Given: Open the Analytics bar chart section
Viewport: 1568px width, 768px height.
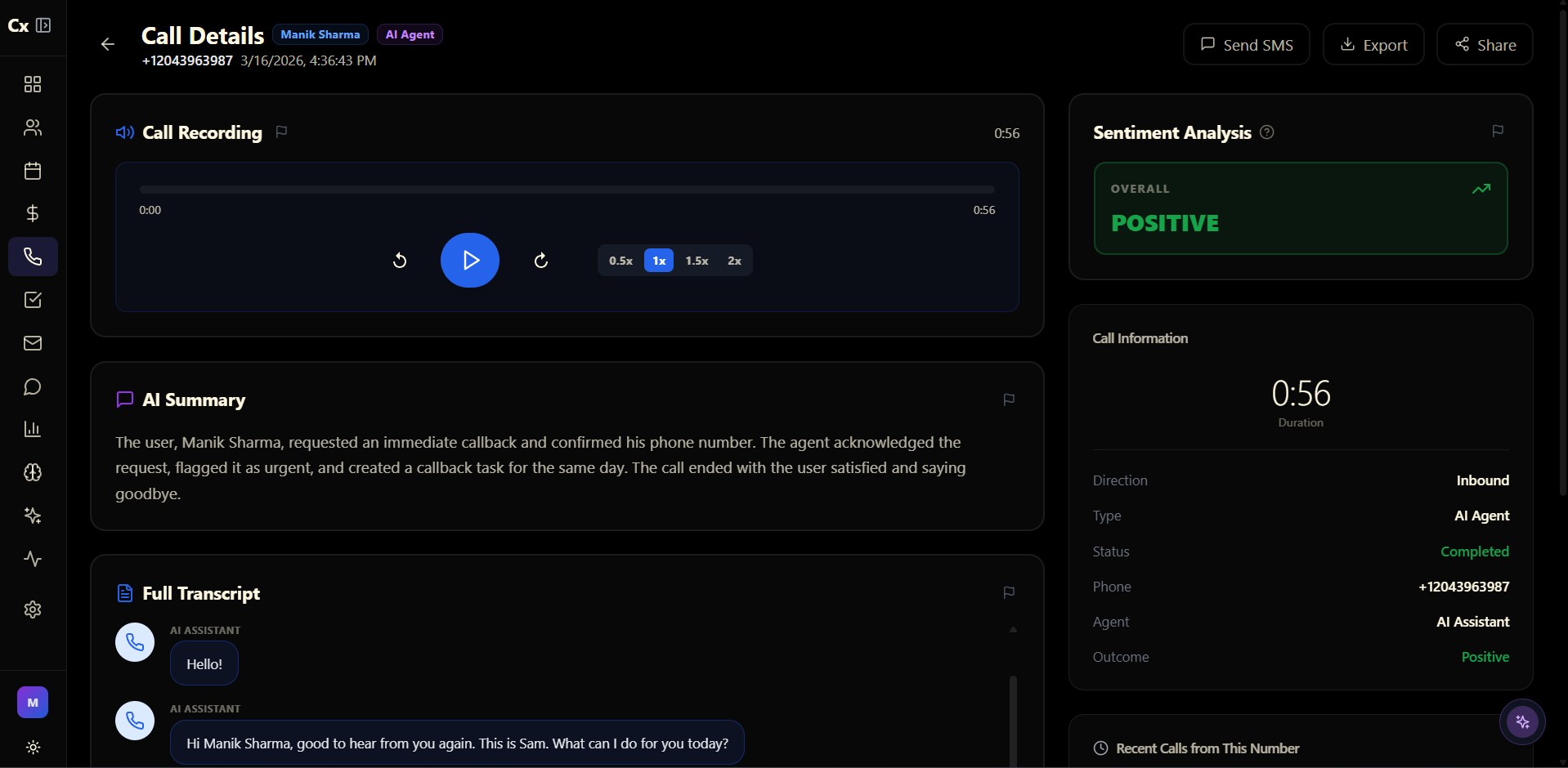Looking at the screenshot, I should pyautogui.click(x=33, y=429).
